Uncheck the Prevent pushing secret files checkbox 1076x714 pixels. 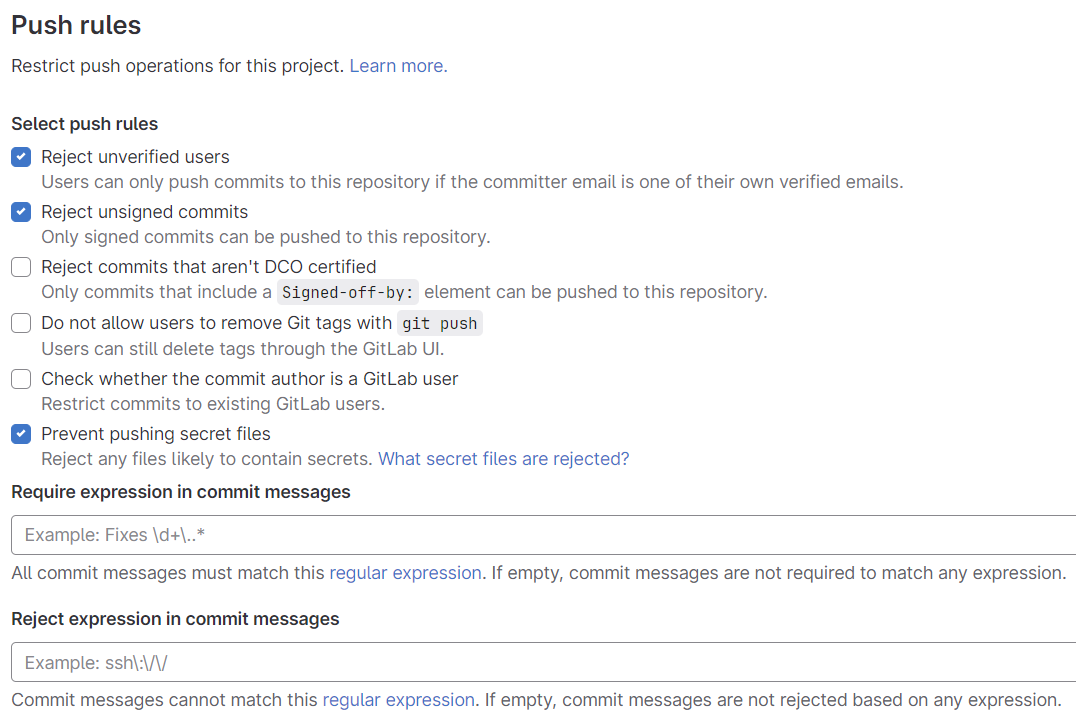click(x=21, y=434)
